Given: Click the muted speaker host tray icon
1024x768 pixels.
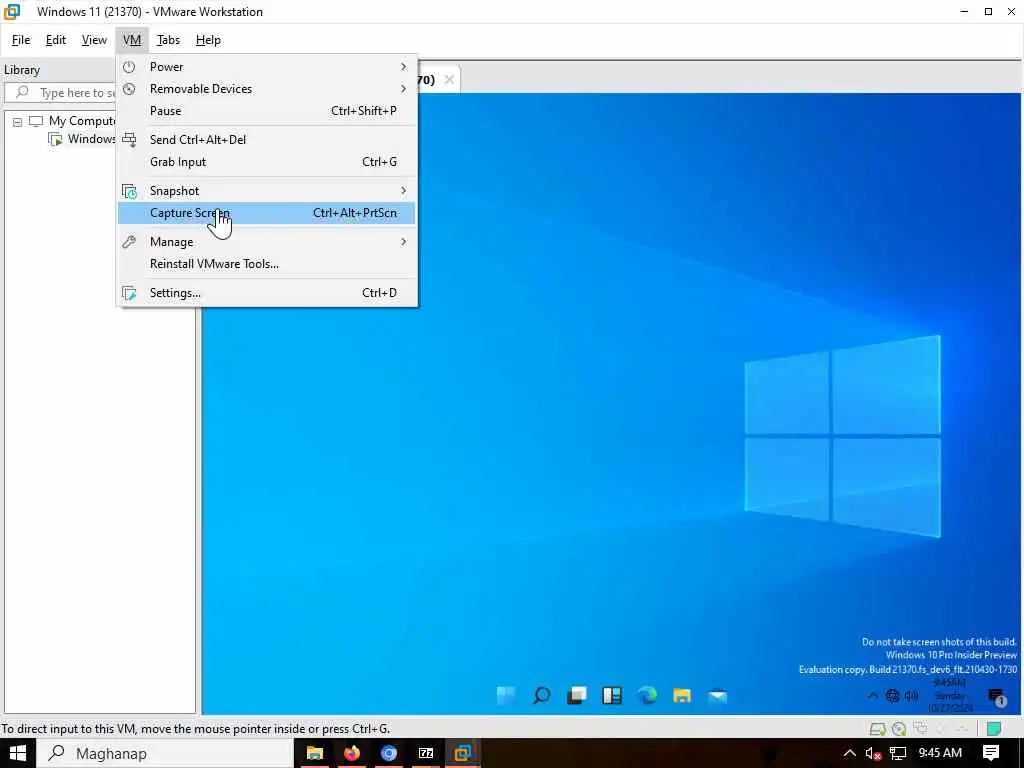Looking at the screenshot, I should (x=873, y=754).
